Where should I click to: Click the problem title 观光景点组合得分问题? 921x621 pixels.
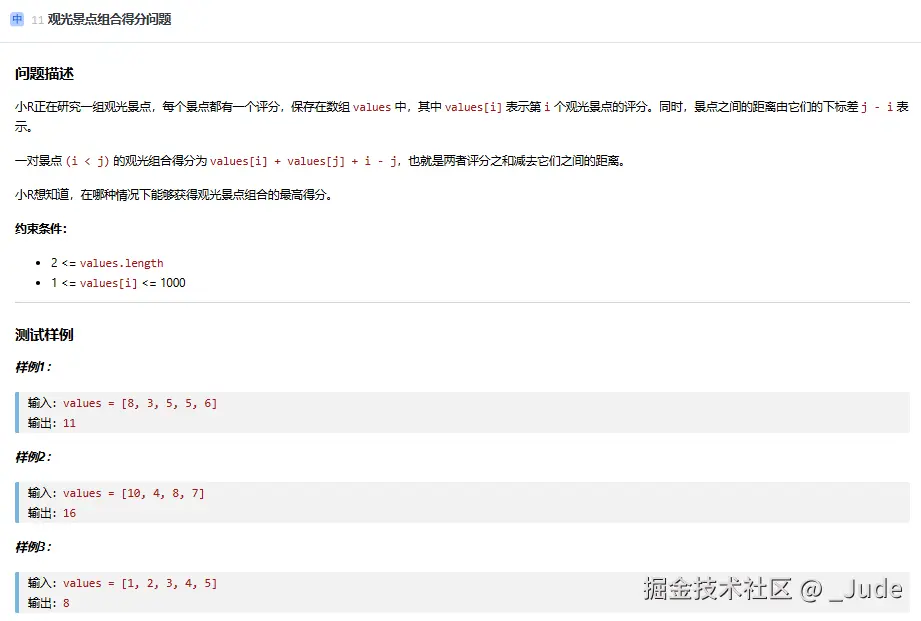[109, 19]
